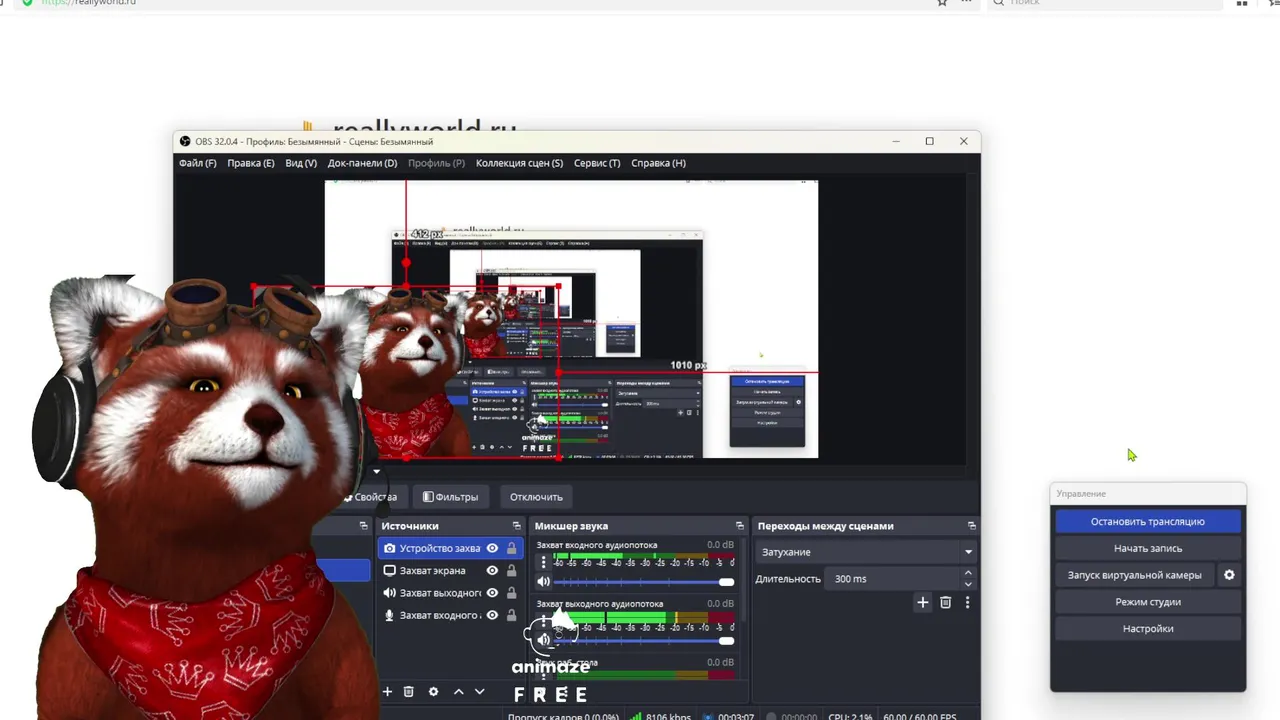Click the camera icon of Устройство захвата source

(x=389, y=548)
